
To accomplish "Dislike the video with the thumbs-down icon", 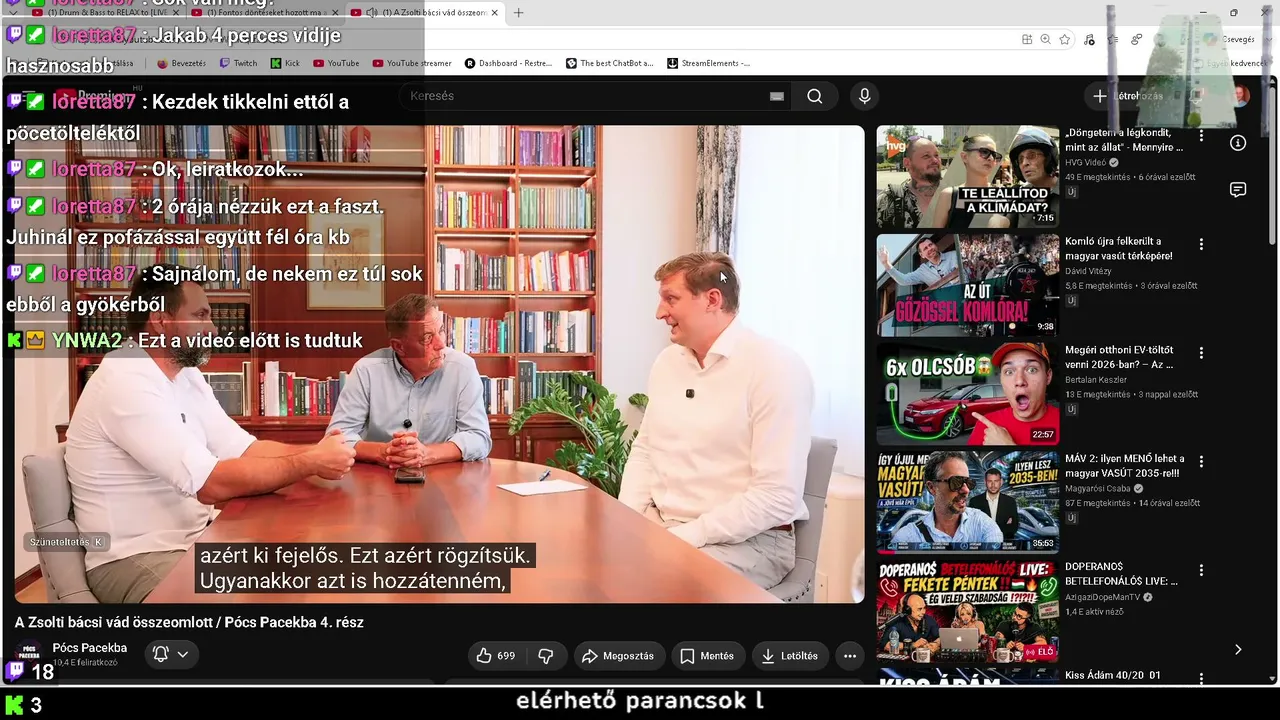I will [546, 656].
